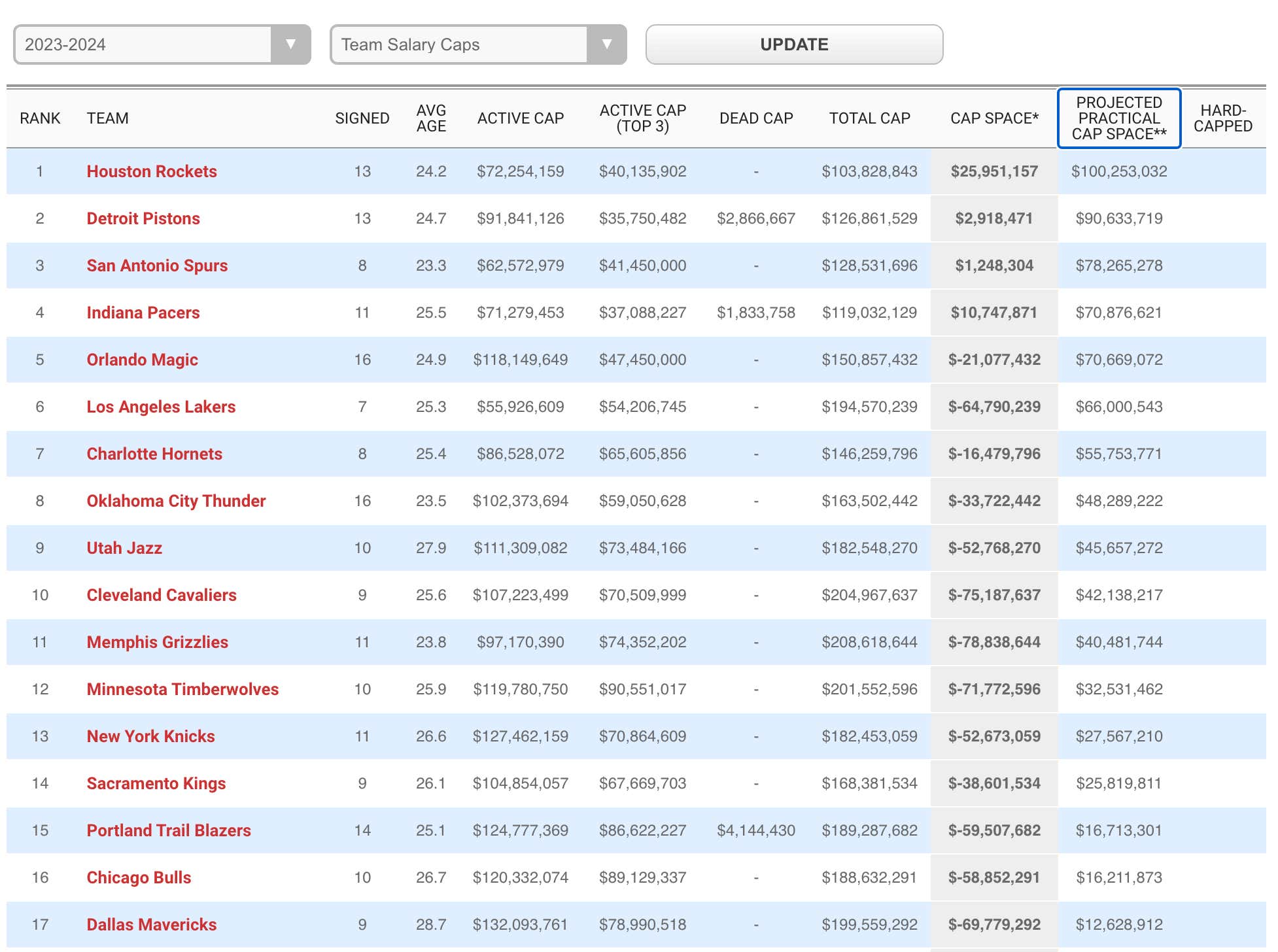Select Blazers dead cap $4,144,430
This screenshot has width=1278, height=952.
pyautogui.click(x=756, y=830)
